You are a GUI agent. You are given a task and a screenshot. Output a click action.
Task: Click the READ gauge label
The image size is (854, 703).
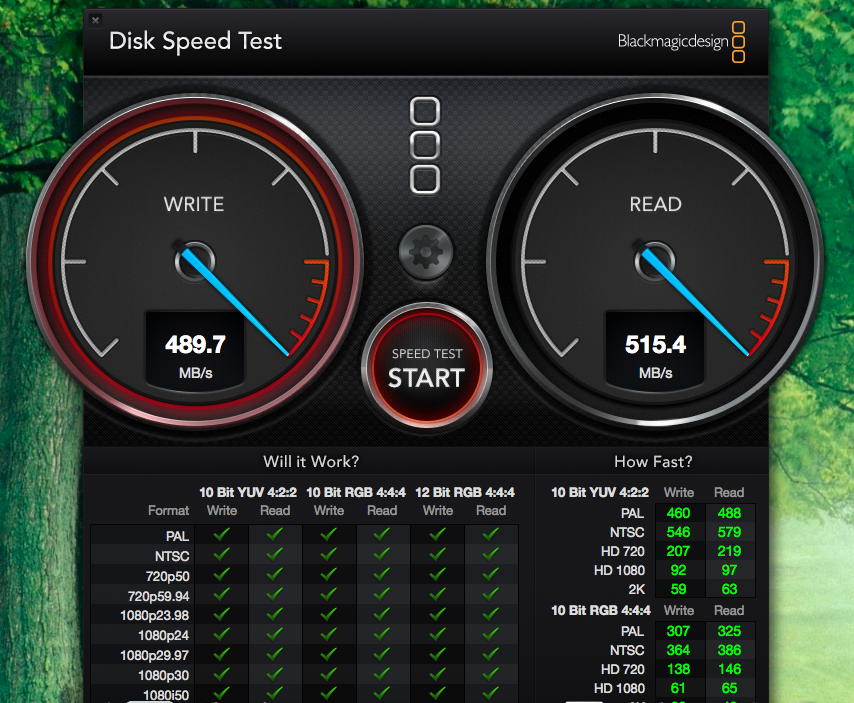tap(655, 204)
